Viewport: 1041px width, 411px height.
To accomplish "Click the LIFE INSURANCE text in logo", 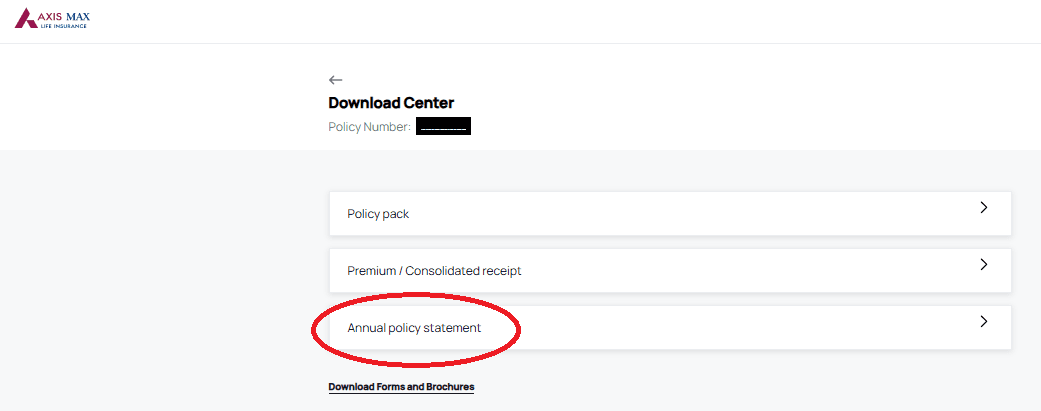I will pyautogui.click(x=64, y=25).
